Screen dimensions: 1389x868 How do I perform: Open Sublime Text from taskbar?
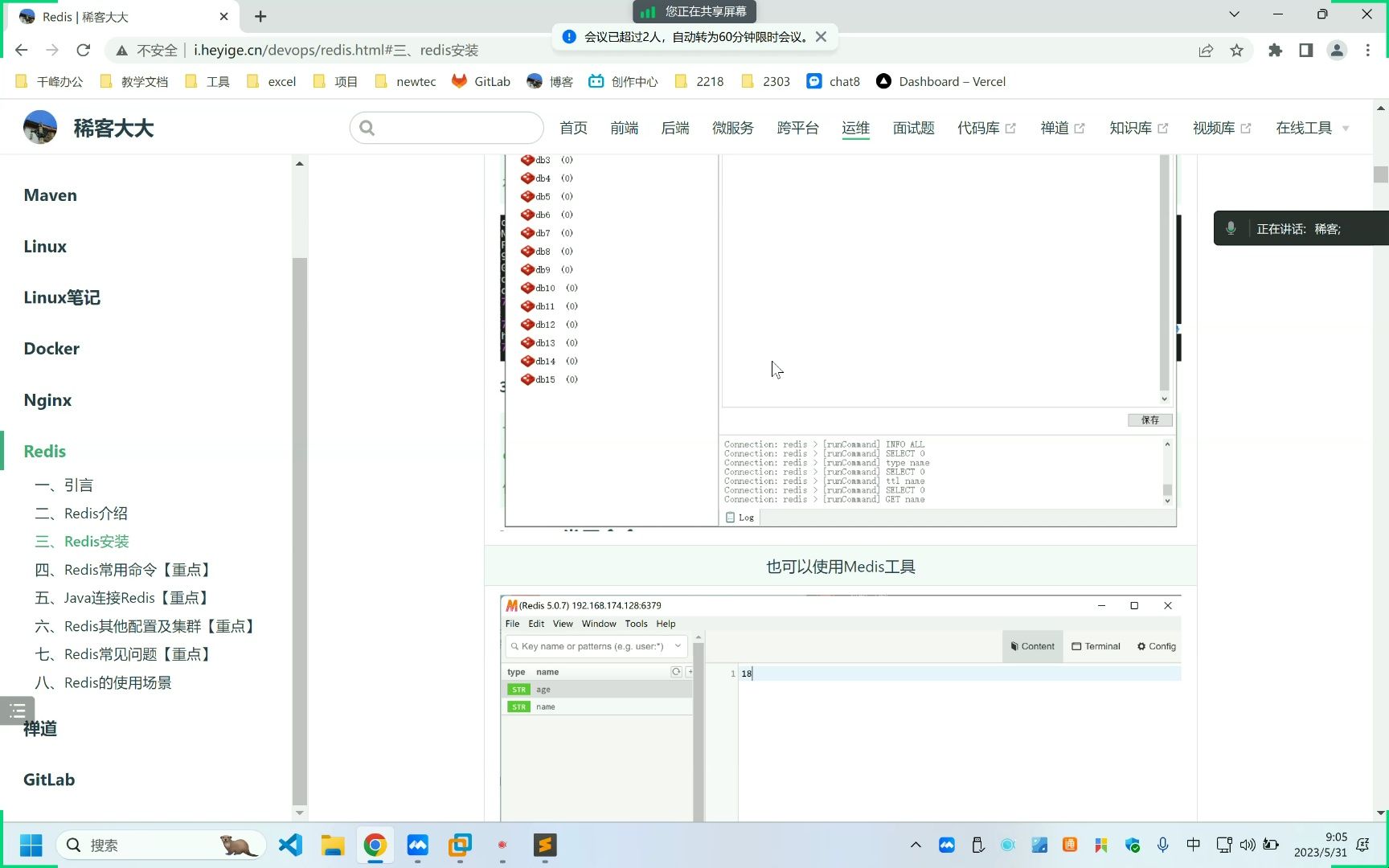coord(545,845)
